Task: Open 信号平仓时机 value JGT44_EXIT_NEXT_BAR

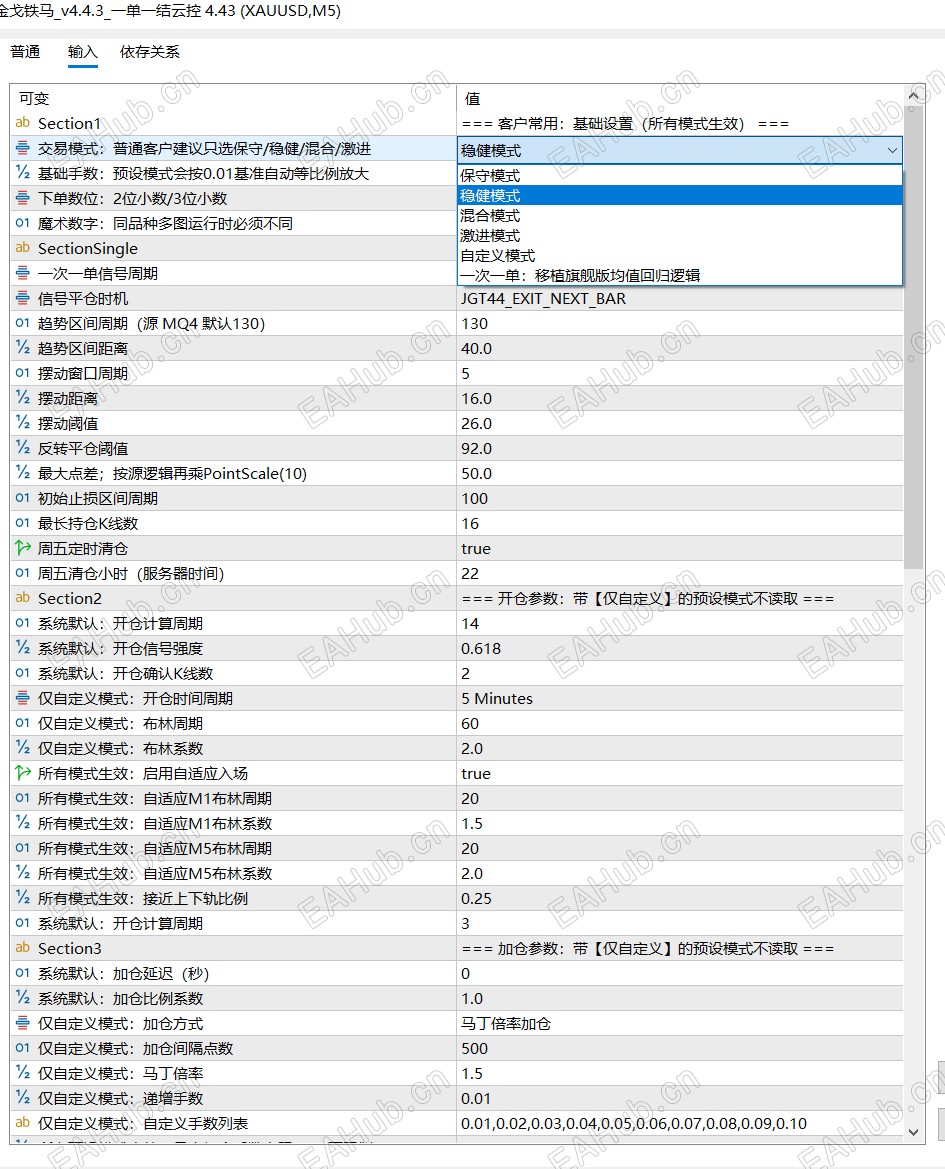Action: point(680,298)
